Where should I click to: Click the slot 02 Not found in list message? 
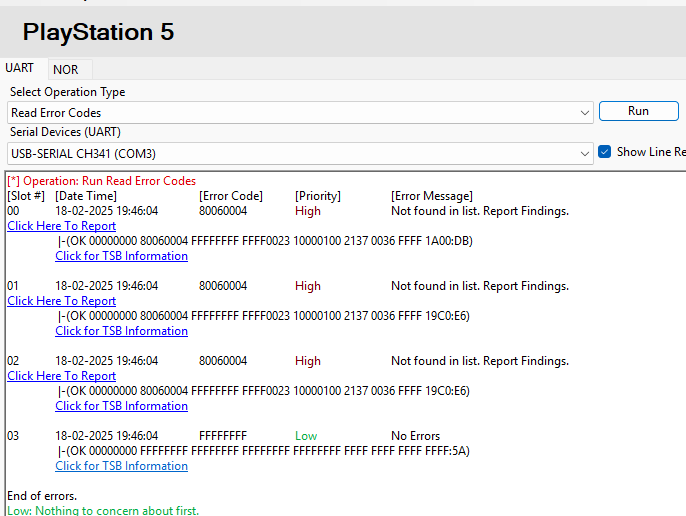pos(480,361)
